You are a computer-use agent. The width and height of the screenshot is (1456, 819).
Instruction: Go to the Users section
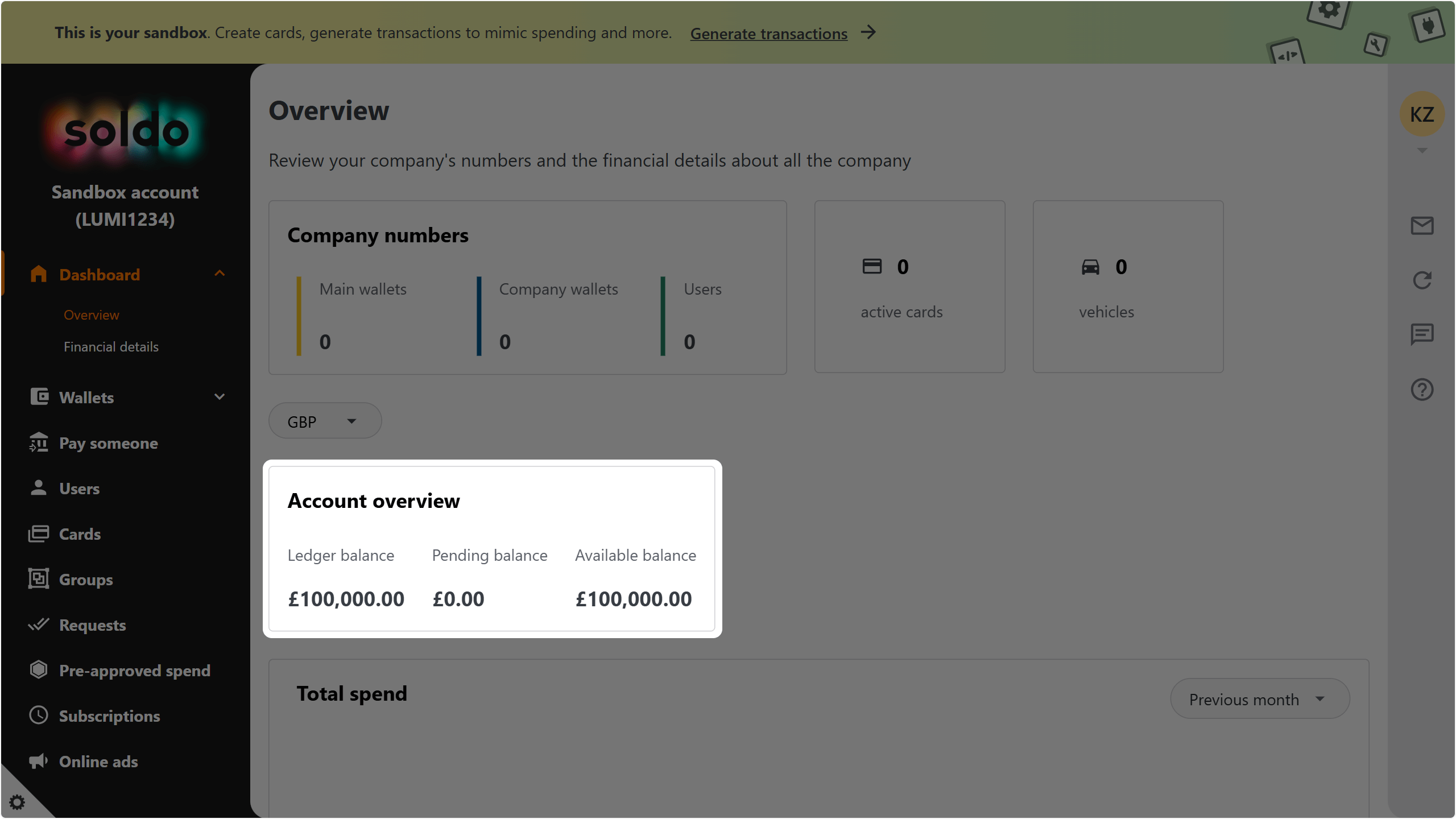[80, 489]
